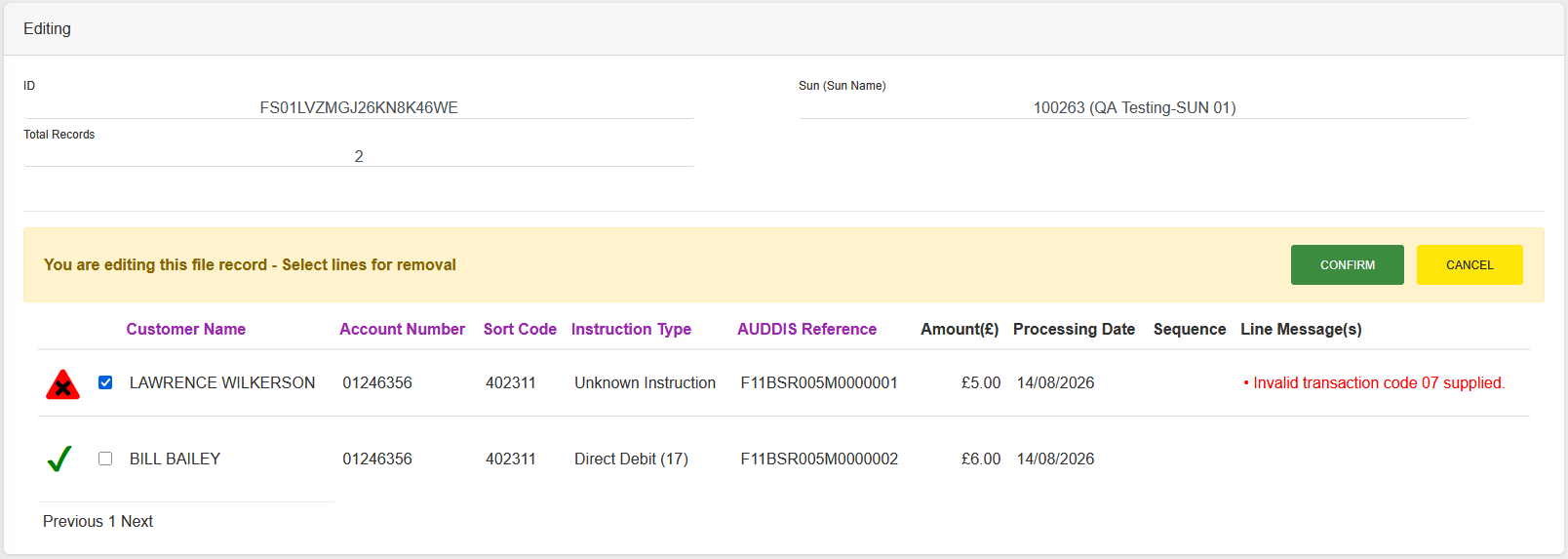Click the red error warning icon for Lawrence Wilkerson
Screen dimensions: 1568x559
tap(62, 384)
